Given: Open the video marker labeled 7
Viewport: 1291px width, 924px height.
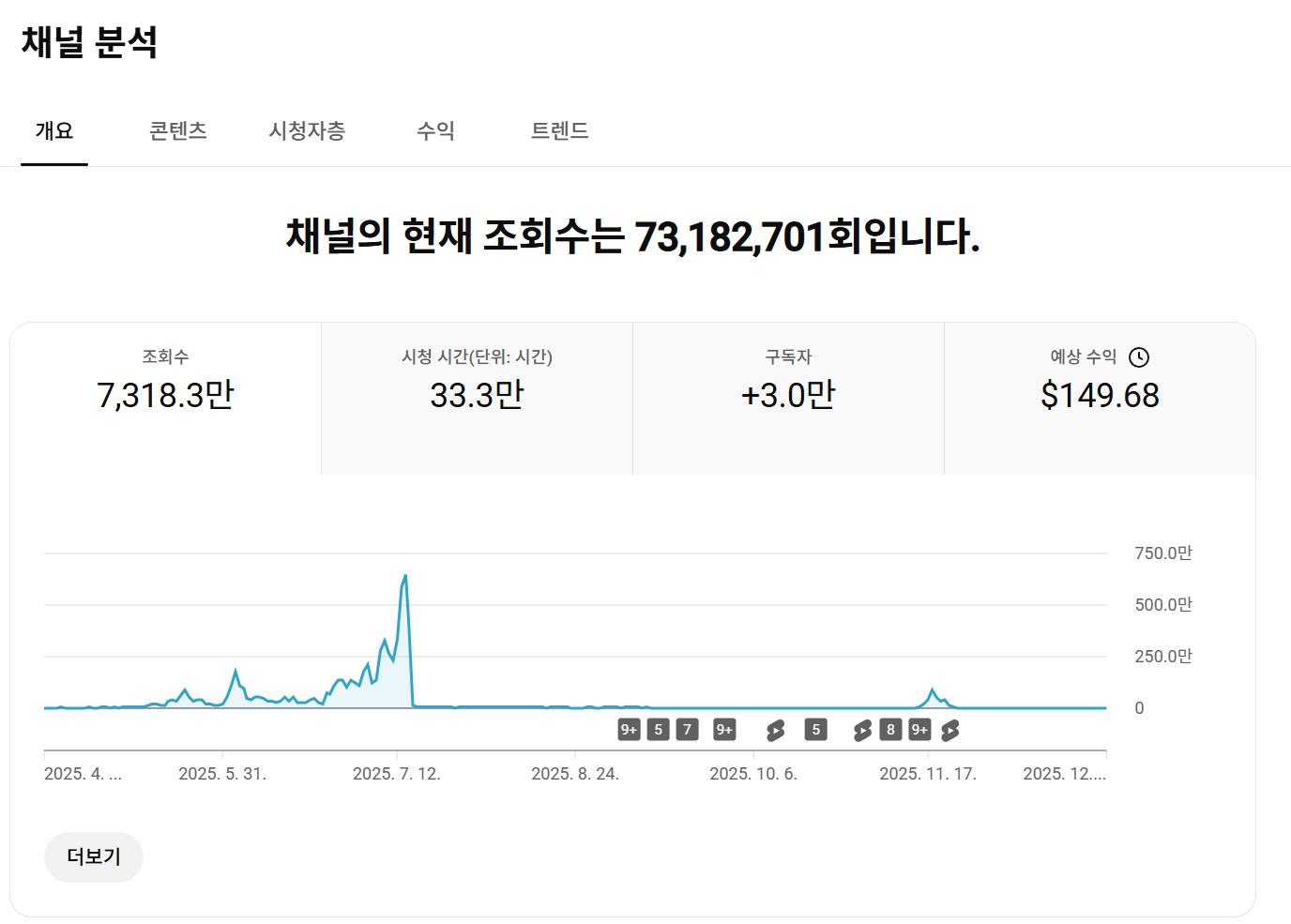Looking at the screenshot, I should pos(688,730).
